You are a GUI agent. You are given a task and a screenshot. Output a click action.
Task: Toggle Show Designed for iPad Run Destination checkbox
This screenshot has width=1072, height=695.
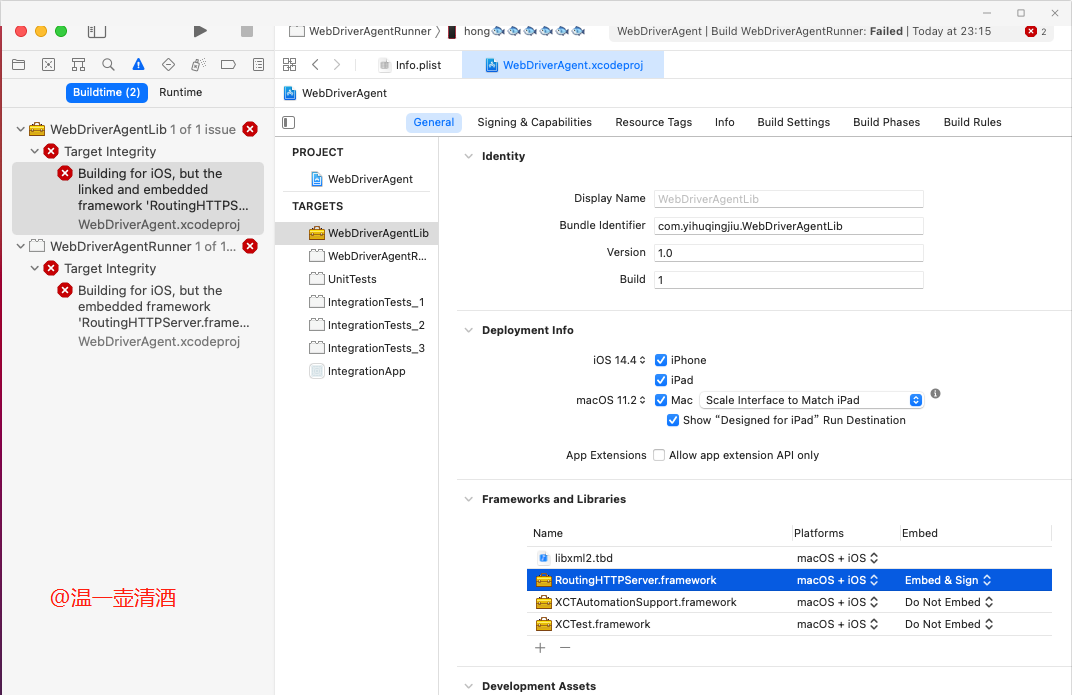coord(673,420)
